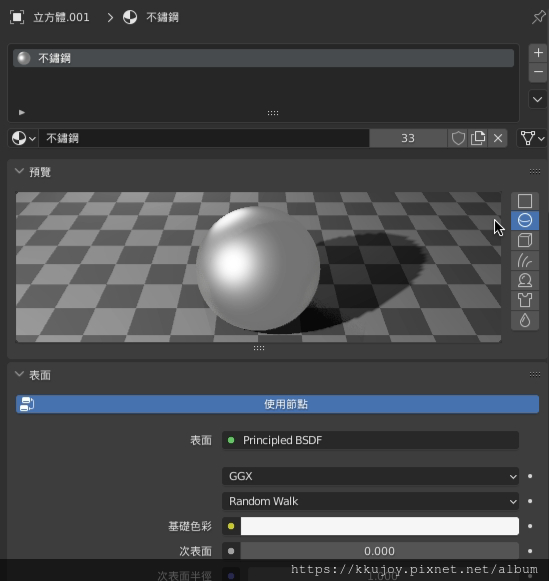Click the 使用節點 button
This screenshot has width=549, height=581.
tap(277, 404)
